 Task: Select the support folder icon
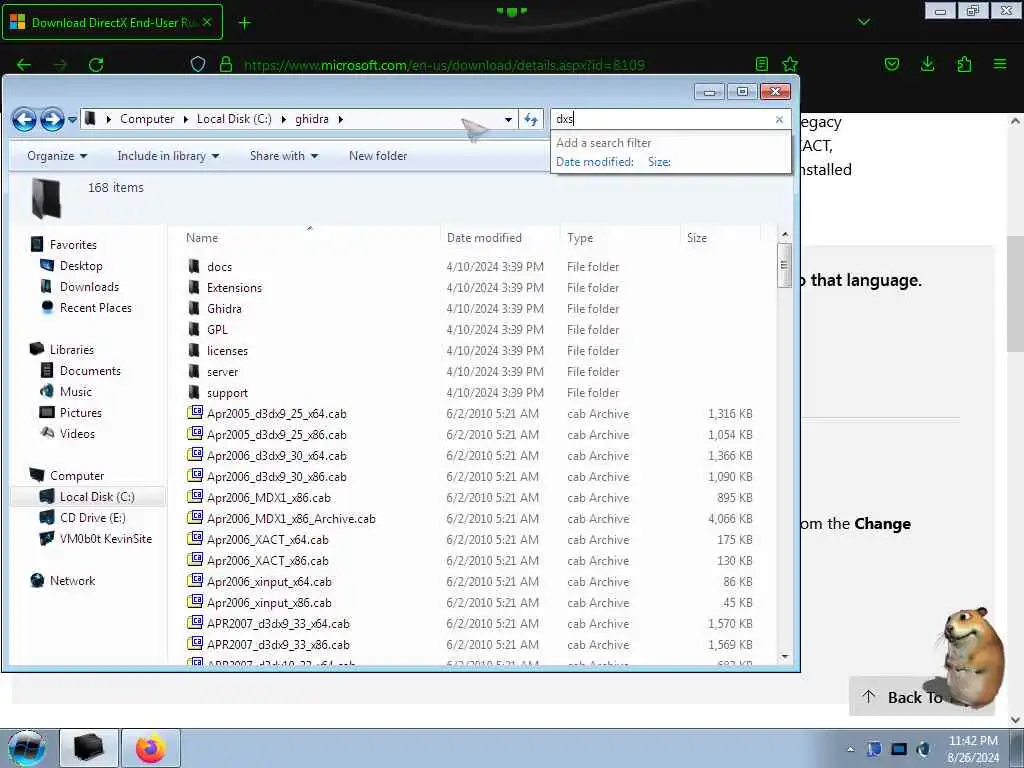click(x=194, y=392)
